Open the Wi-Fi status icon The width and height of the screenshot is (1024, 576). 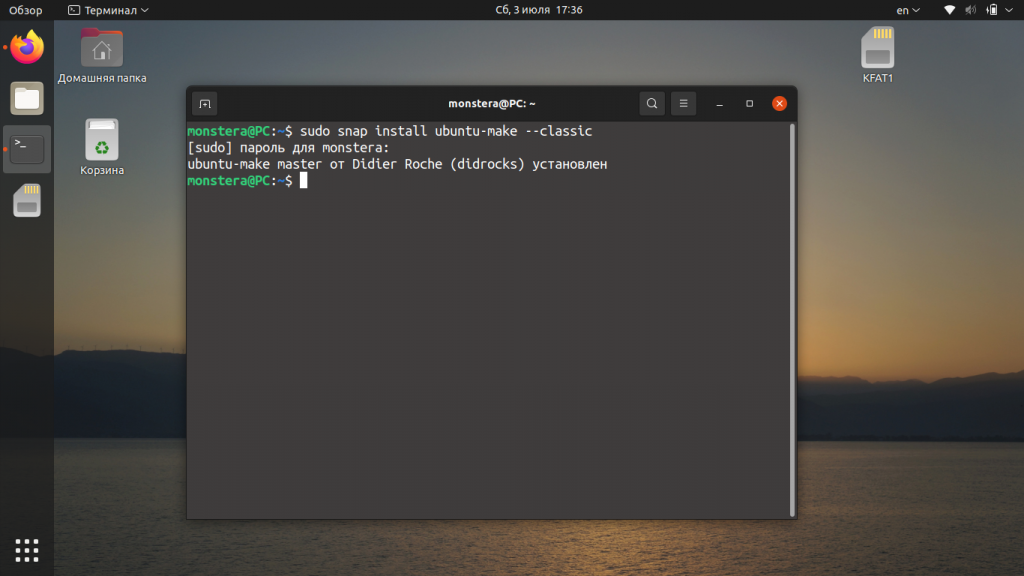(x=948, y=10)
